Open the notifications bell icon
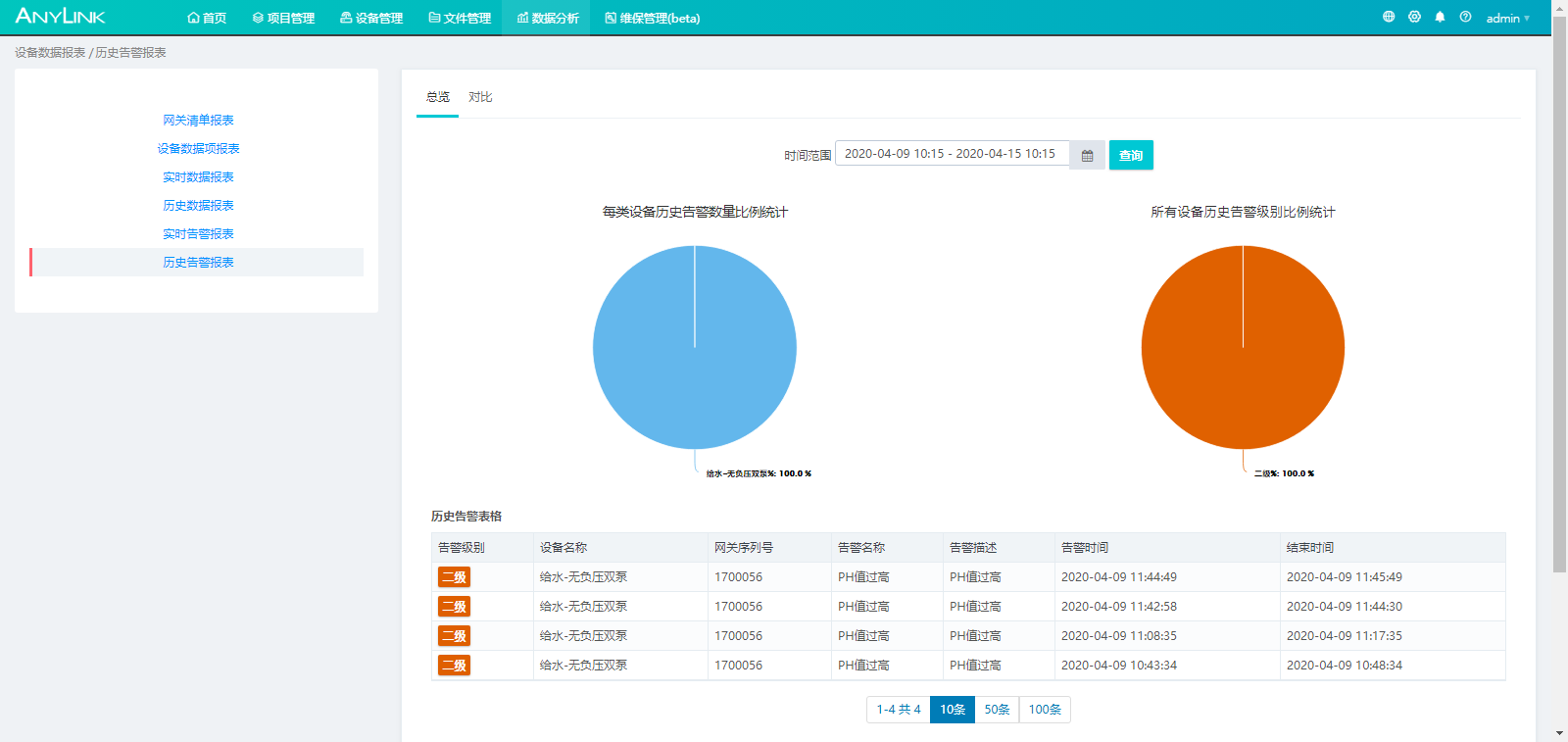This screenshot has width=1568, height=742. pyautogui.click(x=1440, y=17)
